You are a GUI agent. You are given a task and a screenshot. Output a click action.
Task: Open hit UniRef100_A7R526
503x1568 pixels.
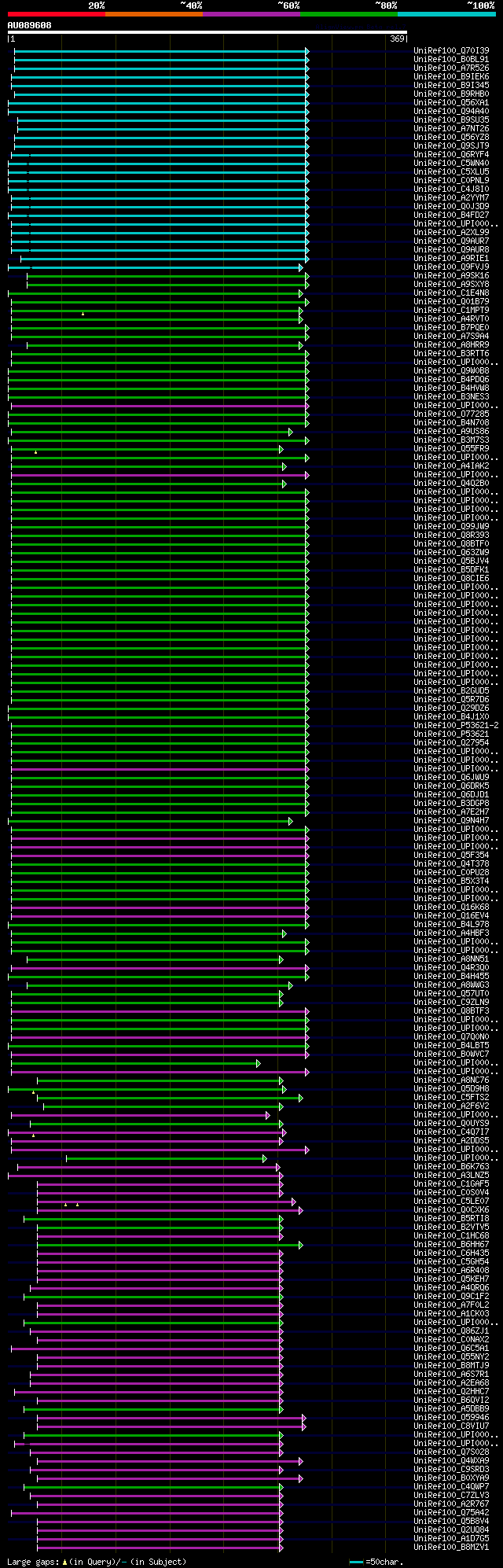click(x=451, y=68)
